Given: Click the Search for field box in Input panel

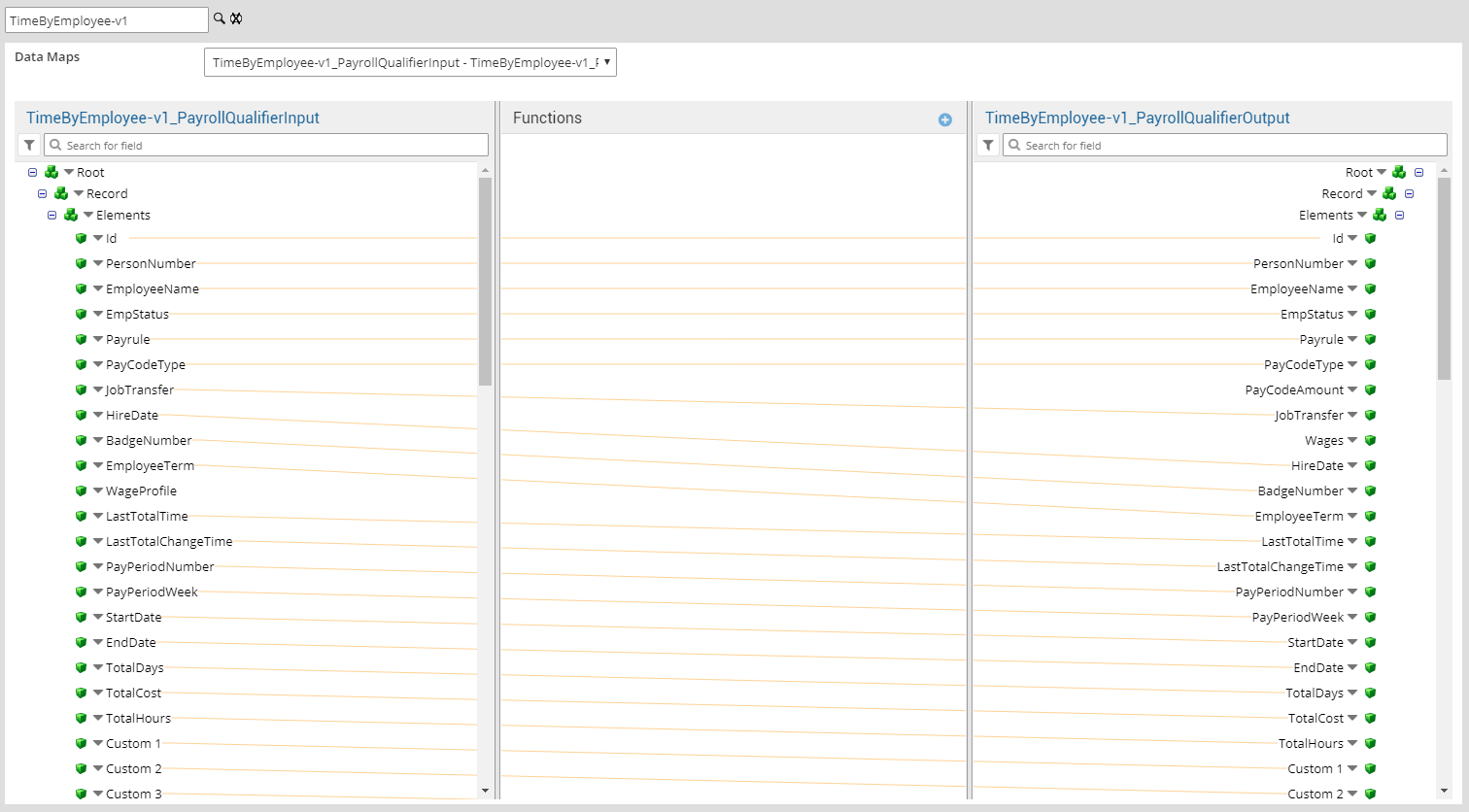Looking at the screenshot, I should [272, 145].
